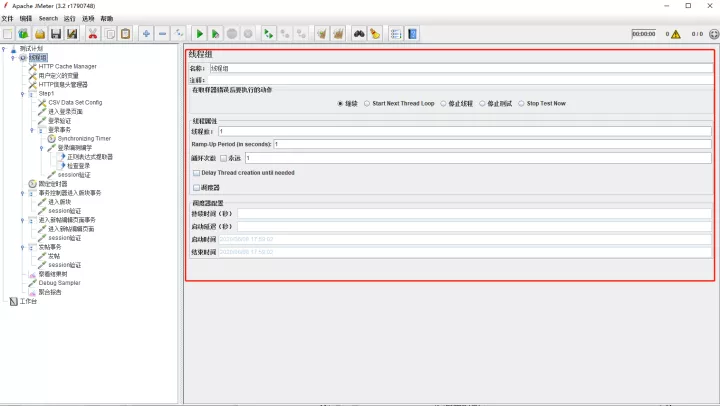This screenshot has width=720, height=406.
Task: Click the Paste clipboard icon
Action: [x=125, y=34]
